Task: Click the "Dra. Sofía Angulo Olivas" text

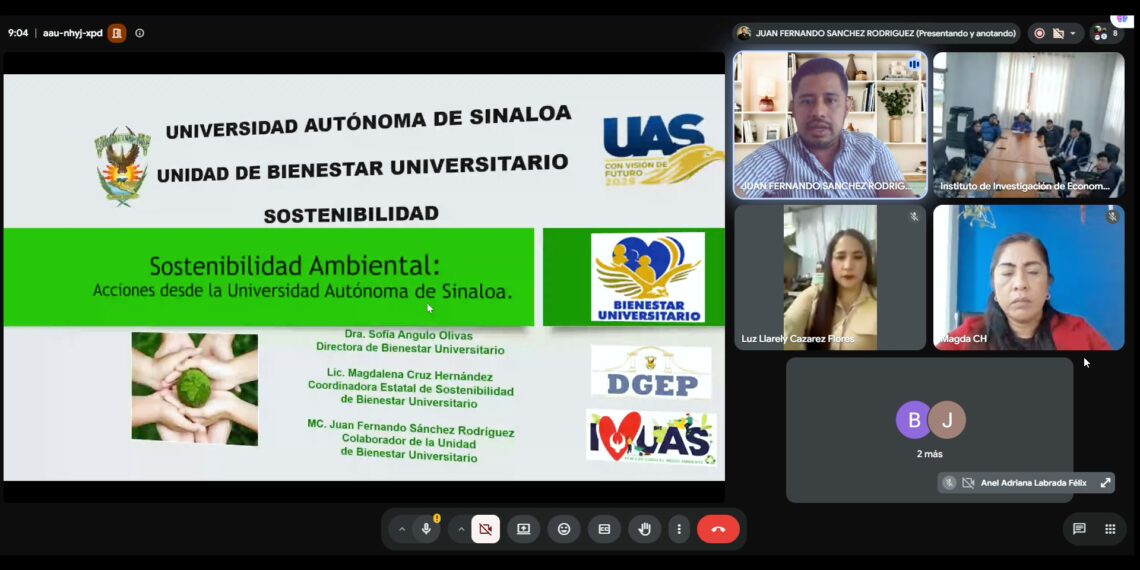Action: [x=409, y=335]
